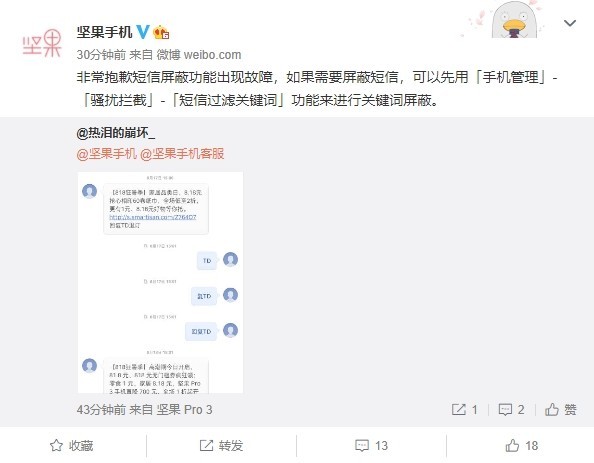Viewport: 594px width, 463px height.
Task: Open the 30分钟前 post timestamp
Action: pos(101,55)
